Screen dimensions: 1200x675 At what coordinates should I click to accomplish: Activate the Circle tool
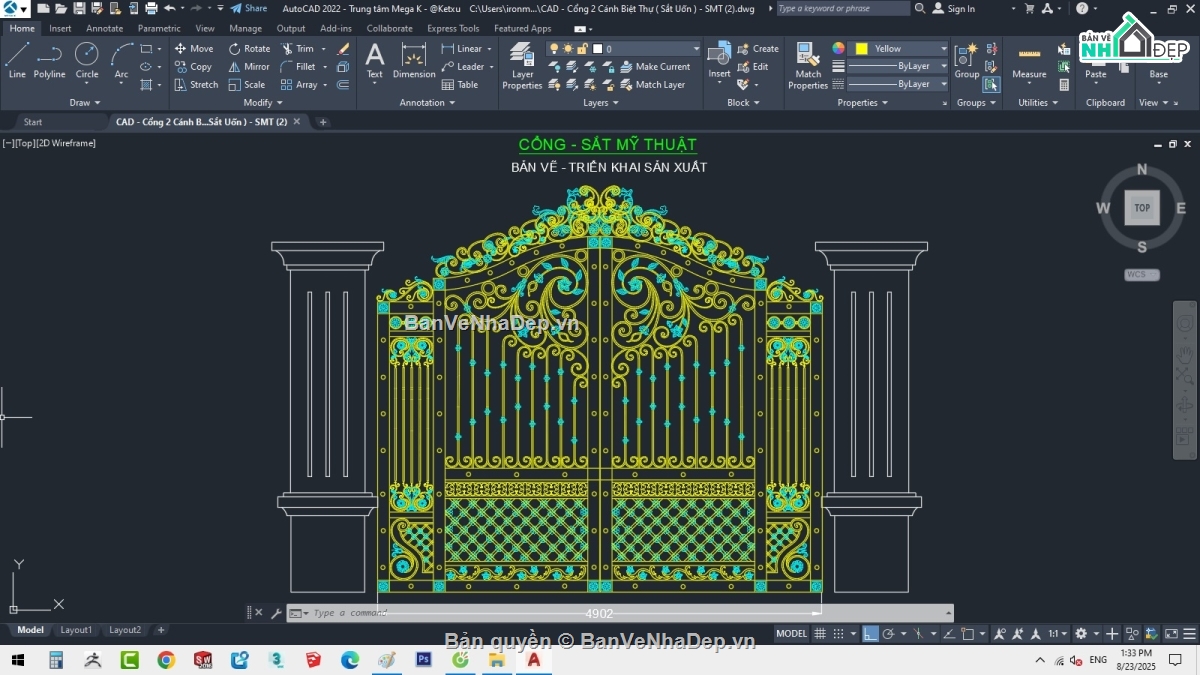pos(87,62)
